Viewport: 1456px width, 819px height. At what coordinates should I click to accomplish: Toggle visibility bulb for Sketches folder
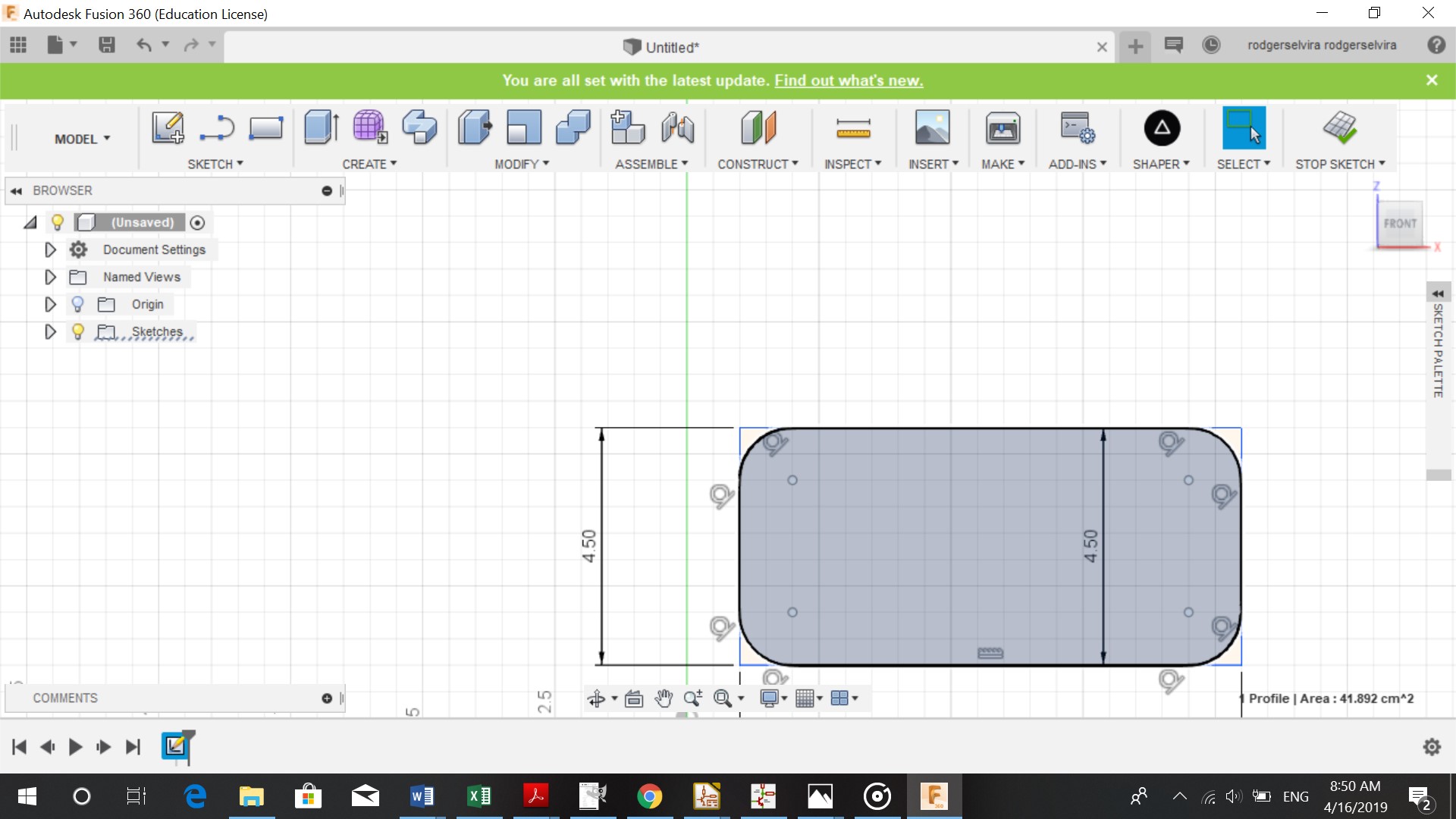tap(77, 331)
